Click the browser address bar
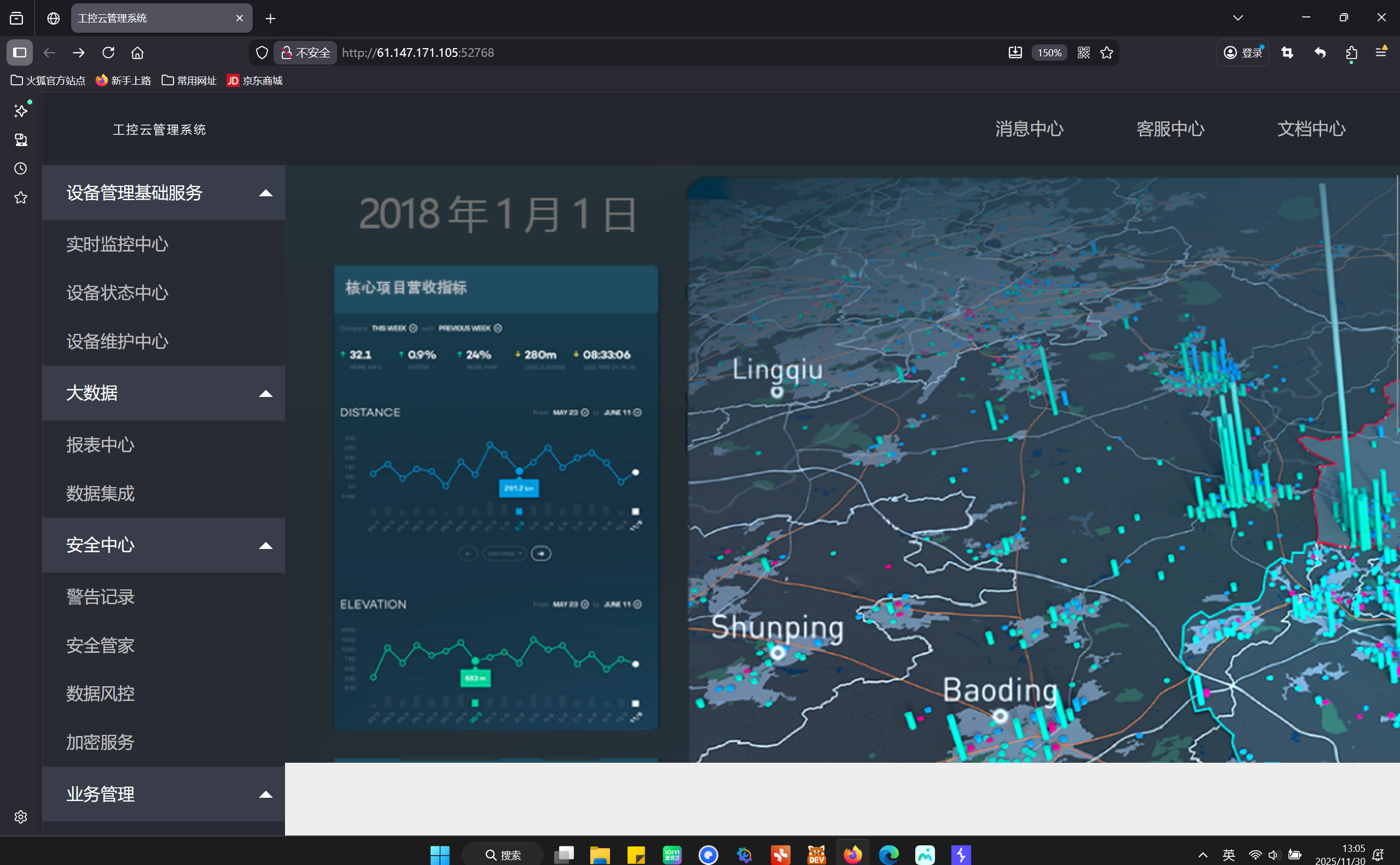The image size is (1400, 865). (630, 52)
